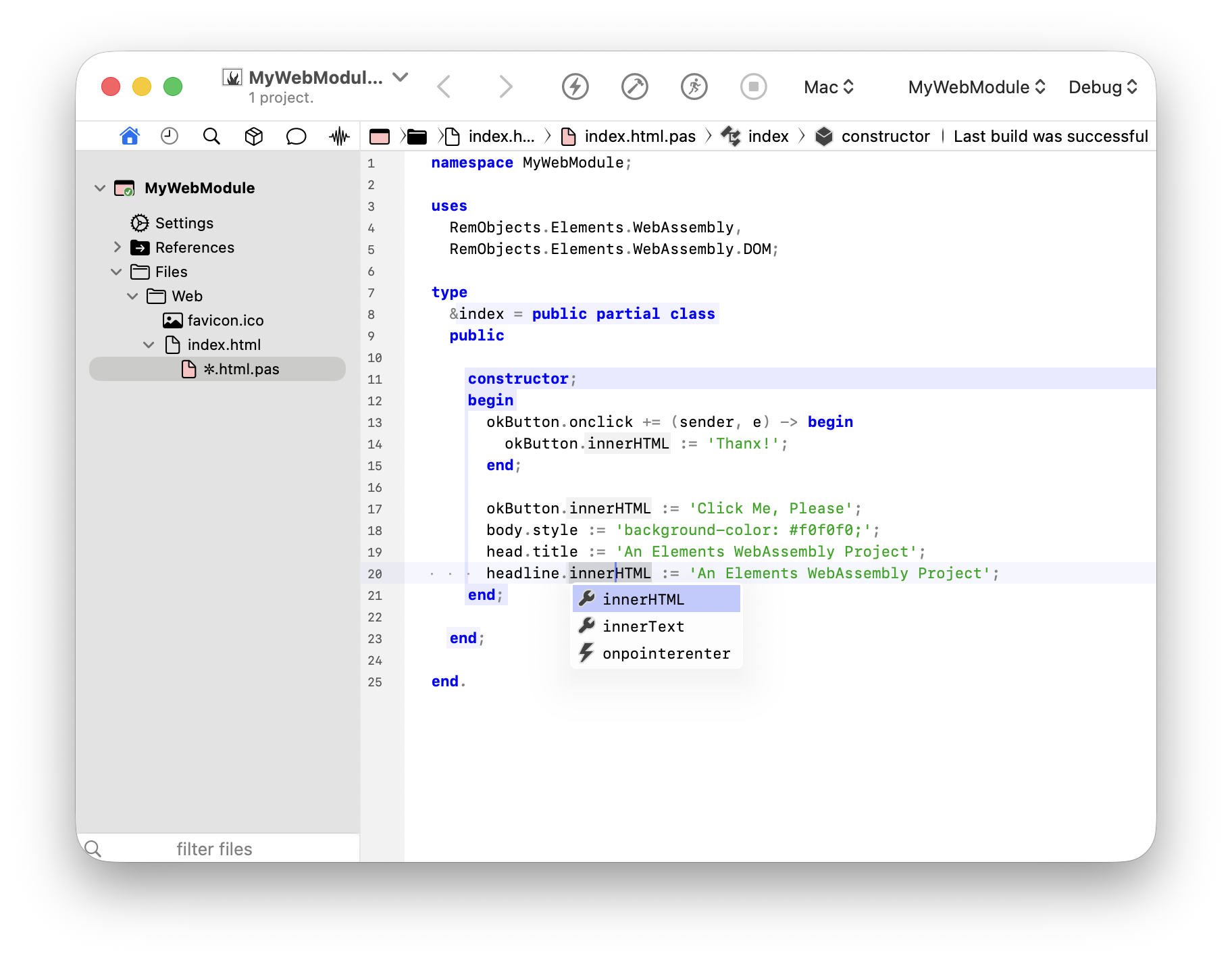Click the Stop toolbar button
1232x962 pixels.
coord(753,86)
